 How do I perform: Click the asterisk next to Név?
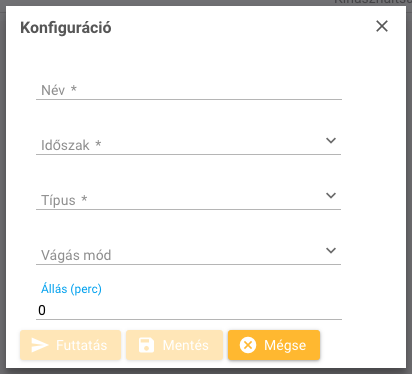[74, 89]
